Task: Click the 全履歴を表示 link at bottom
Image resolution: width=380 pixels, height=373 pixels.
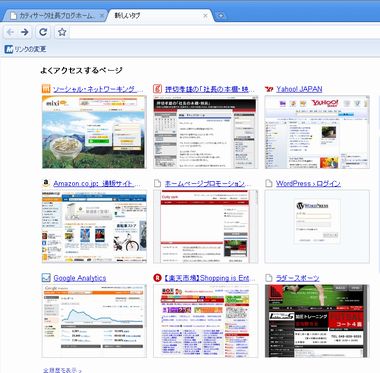Action: 62,370
